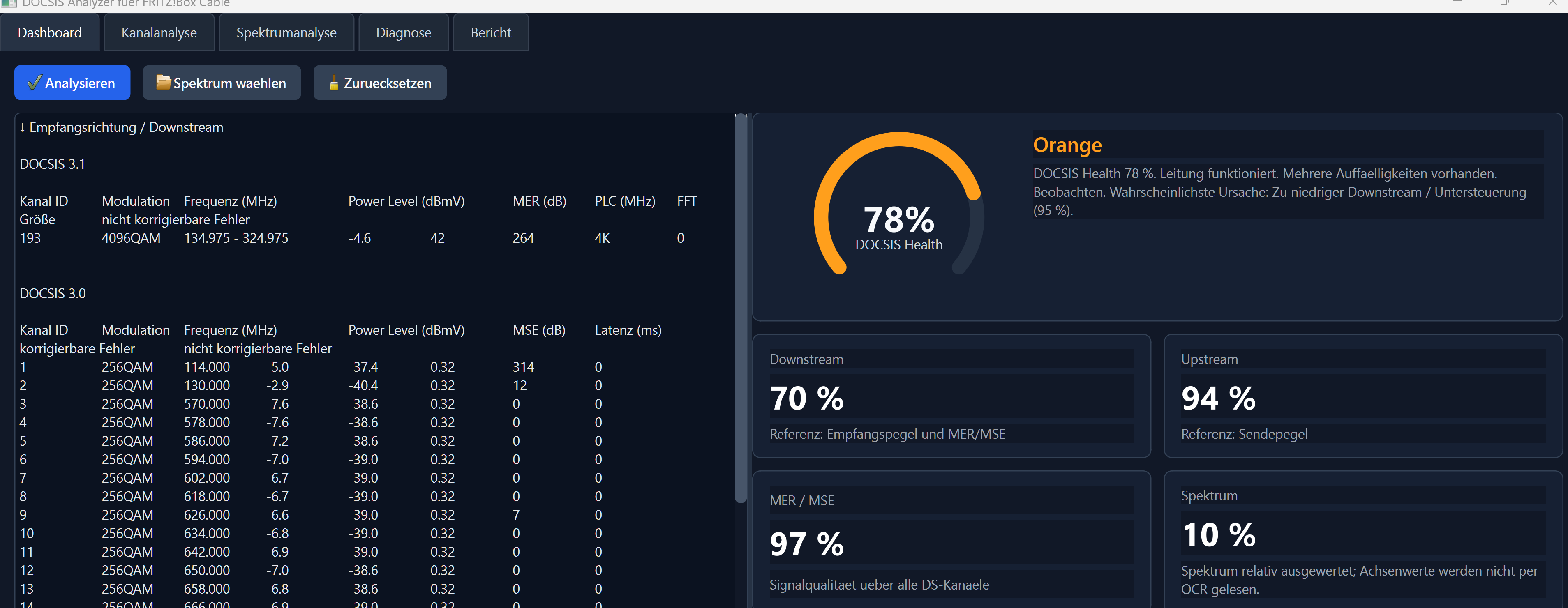
Task: Go to the Diagnose tab
Action: (404, 33)
